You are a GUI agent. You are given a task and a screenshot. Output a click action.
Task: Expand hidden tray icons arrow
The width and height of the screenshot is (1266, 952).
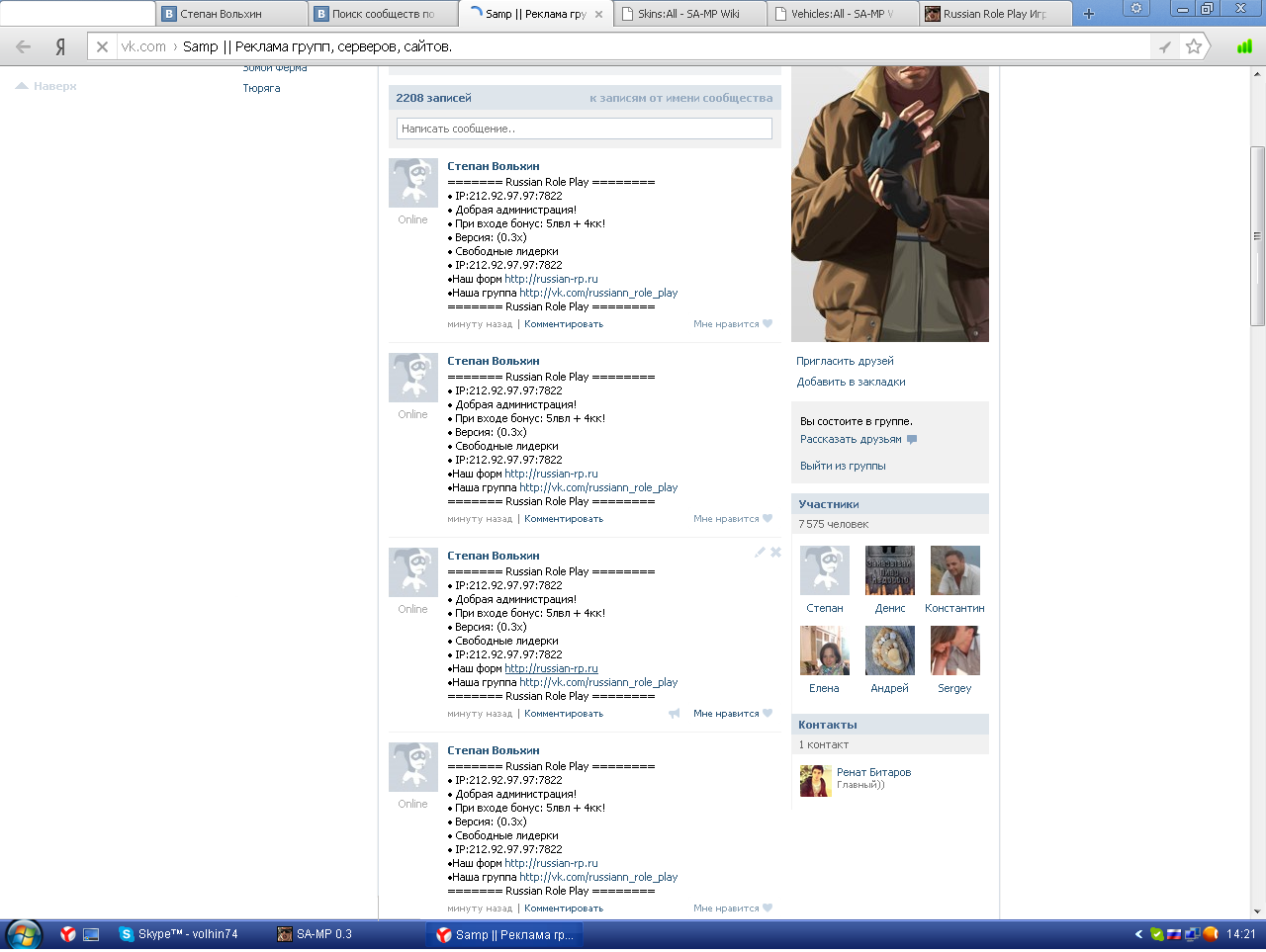coord(1138,934)
